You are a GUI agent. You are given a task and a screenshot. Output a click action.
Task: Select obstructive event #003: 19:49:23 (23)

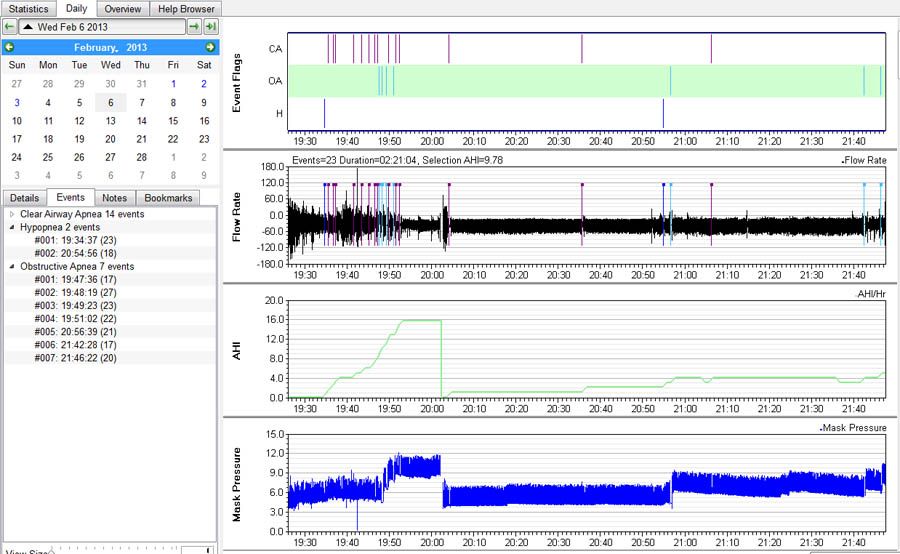75,305
